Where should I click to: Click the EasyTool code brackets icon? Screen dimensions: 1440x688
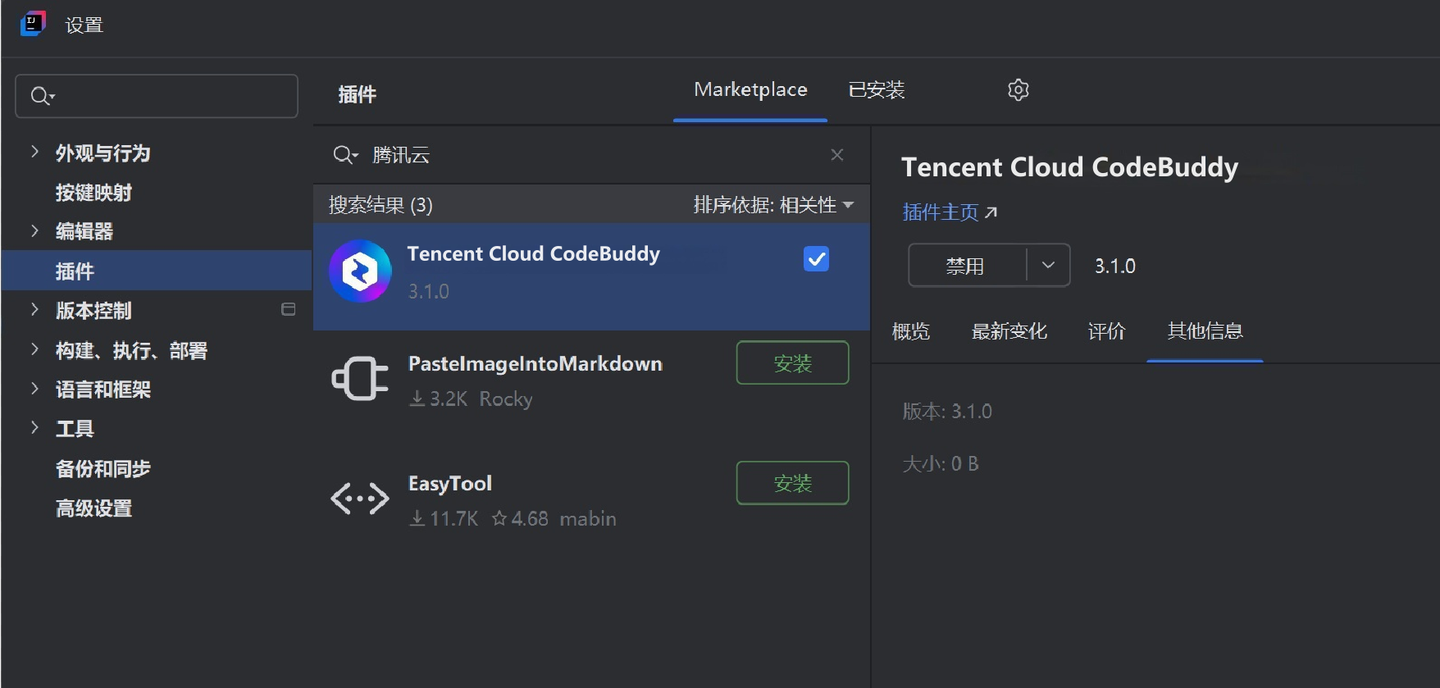pos(360,498)
